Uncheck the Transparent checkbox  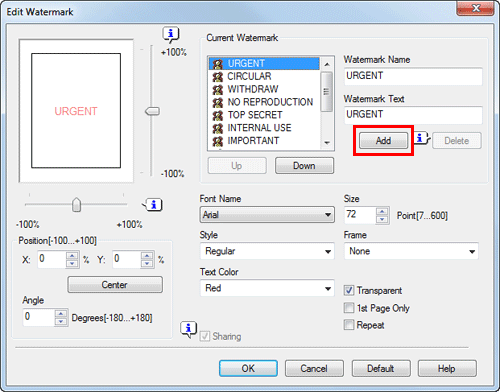tap(349, 290)
